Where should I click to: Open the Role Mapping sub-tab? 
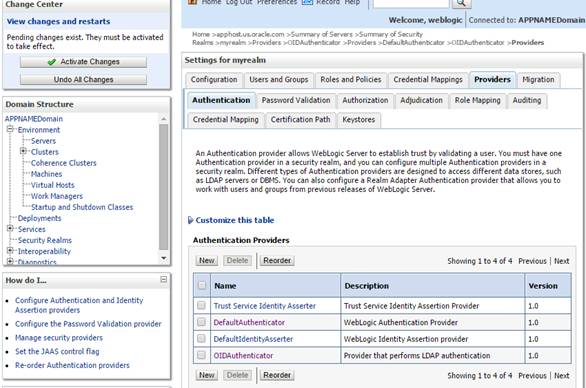pyautogui.click(x=477, y=100)
